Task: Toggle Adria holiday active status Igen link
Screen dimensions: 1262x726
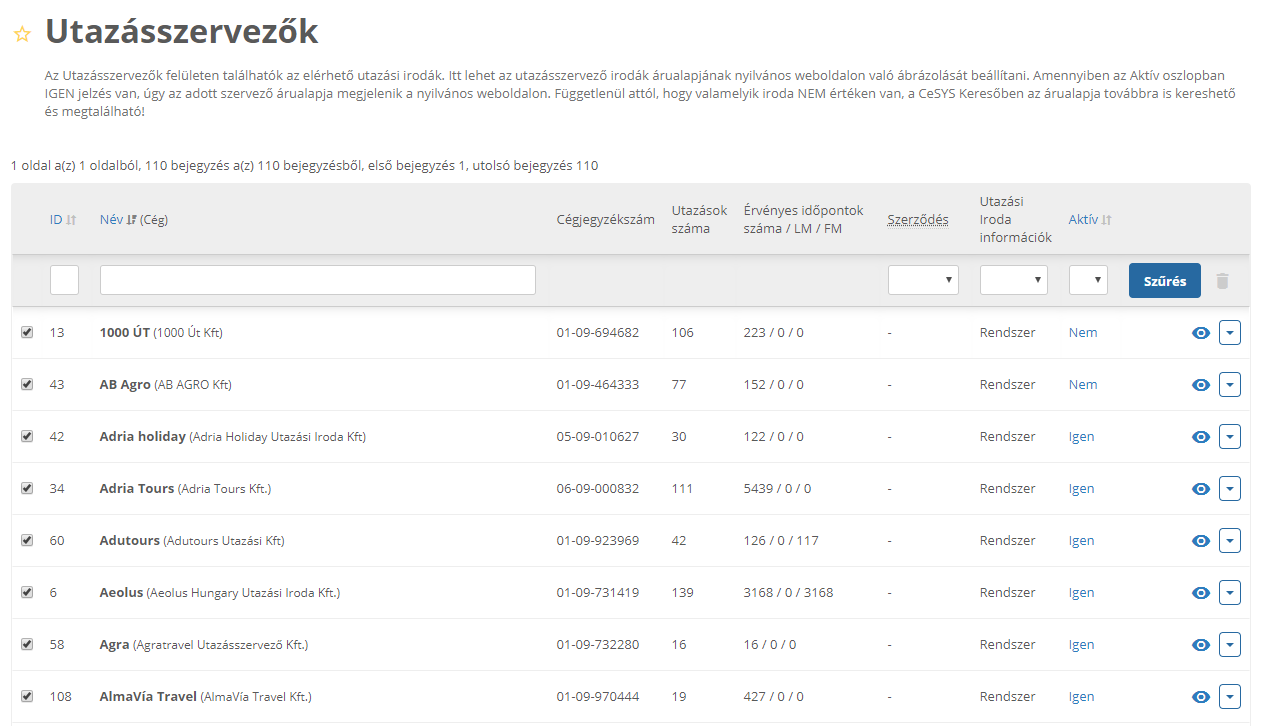Action: click(x=1081, y=437)
